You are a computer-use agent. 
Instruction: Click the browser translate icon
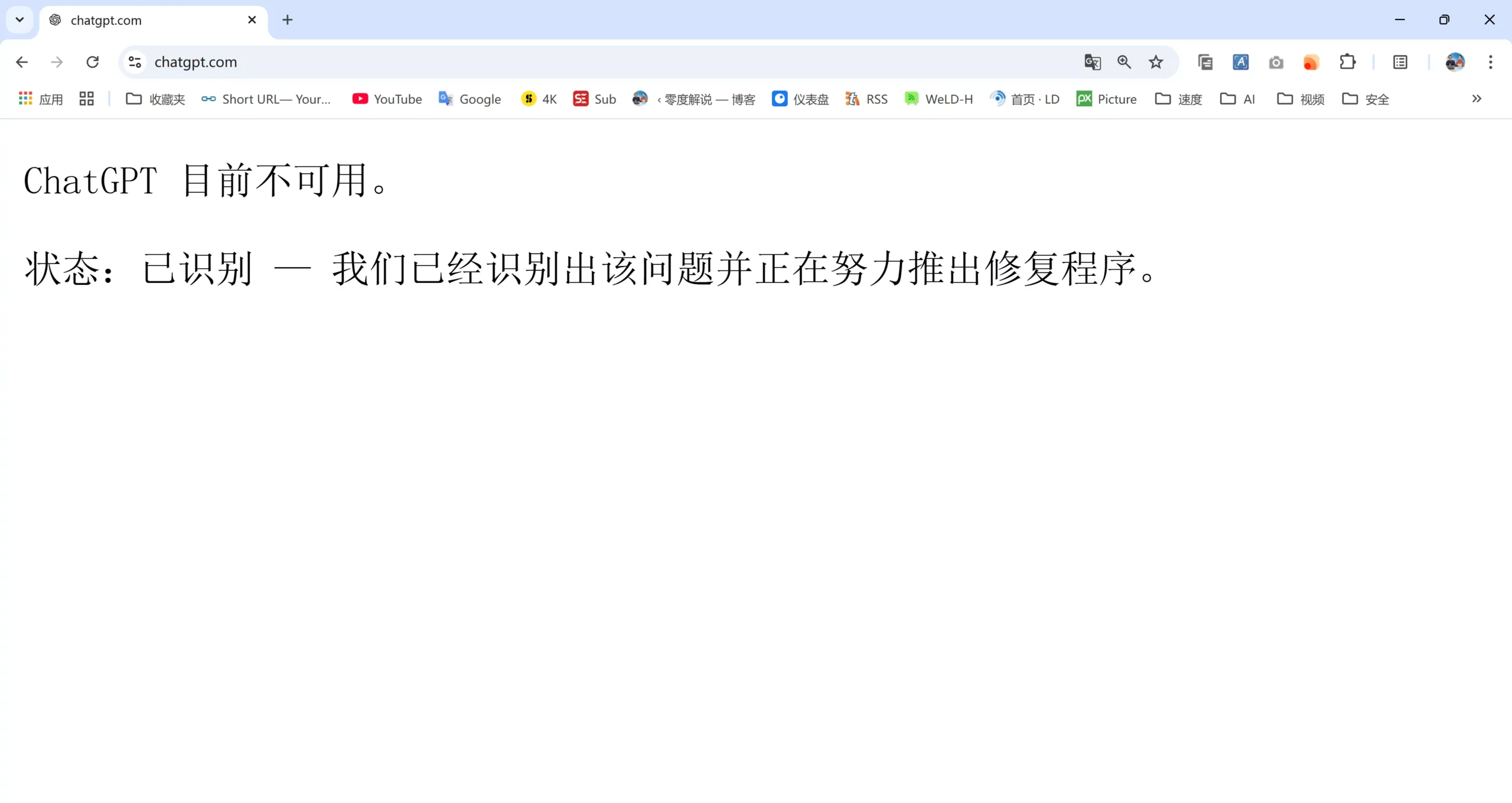coord(1092,62)
